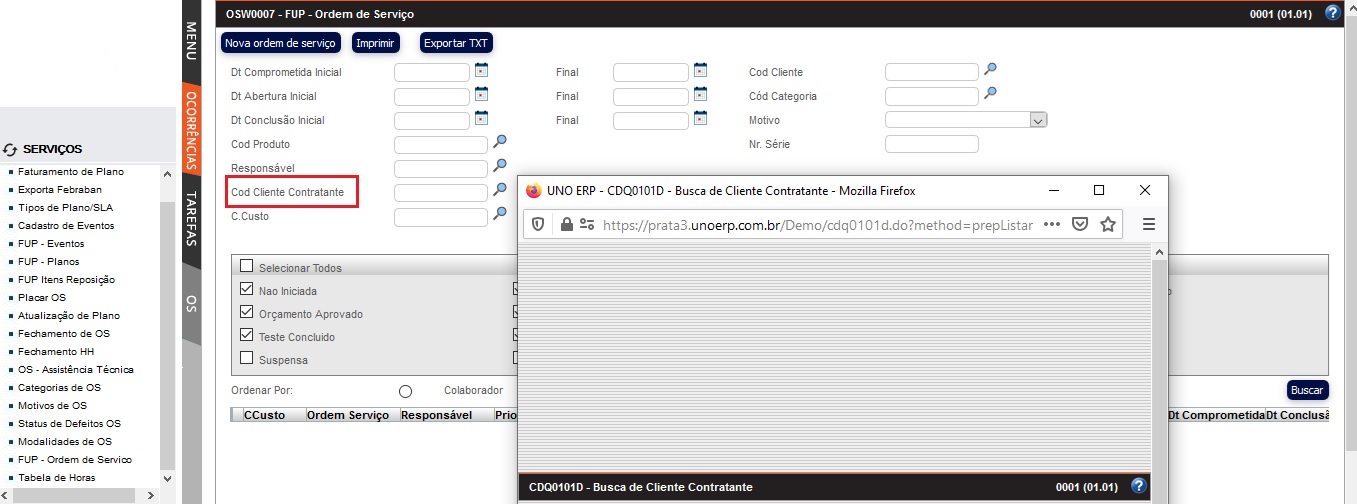Open calendar for Dt Conclusão Inicial
This screenshot has height=504, width=1357.
click(481, 119)
